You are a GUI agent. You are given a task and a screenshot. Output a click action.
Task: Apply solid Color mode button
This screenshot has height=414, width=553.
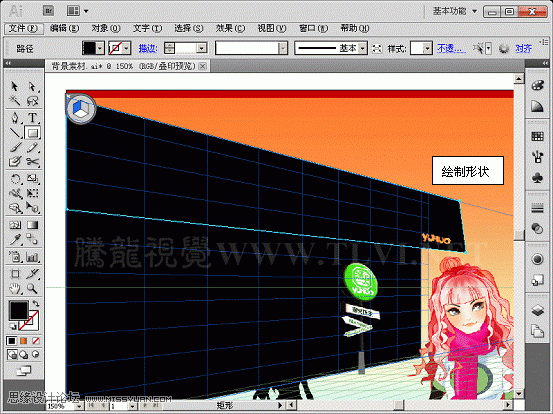pos(12,341)
